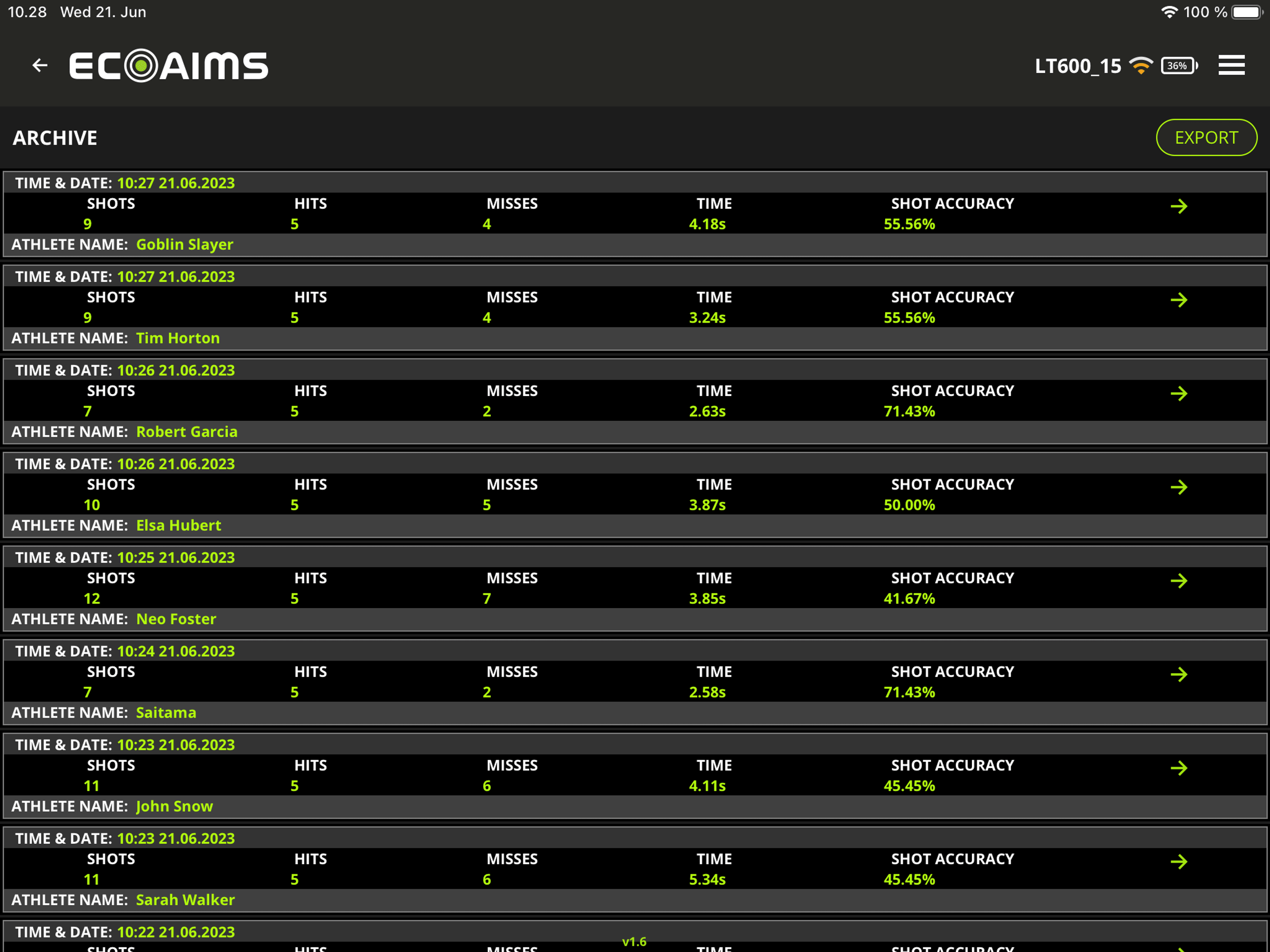Tap the LT600_15 device name
This screenshot has height=952, width=1270.
tap(1078, 66)
